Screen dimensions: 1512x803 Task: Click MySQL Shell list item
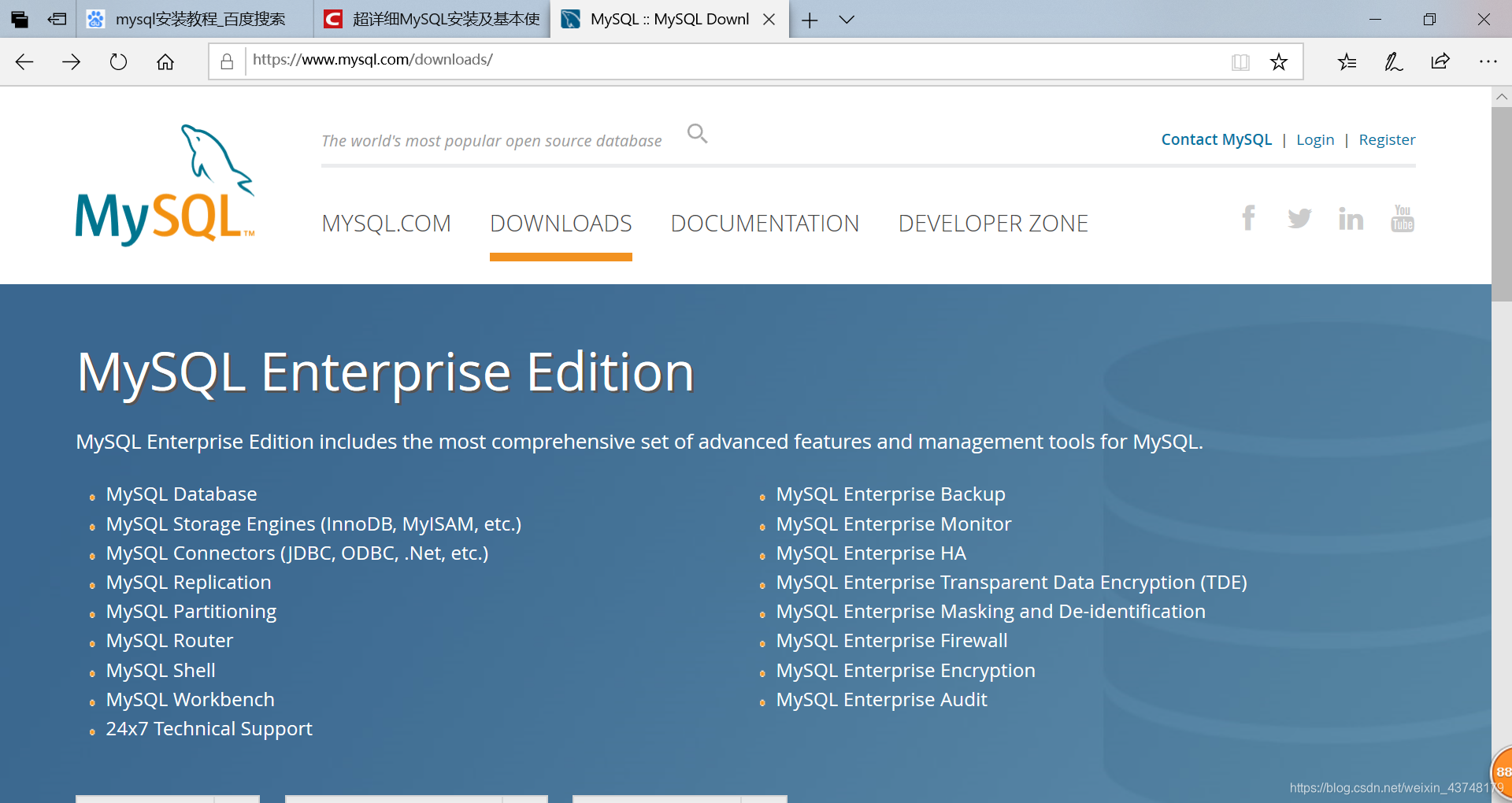[x=161, y=671]
